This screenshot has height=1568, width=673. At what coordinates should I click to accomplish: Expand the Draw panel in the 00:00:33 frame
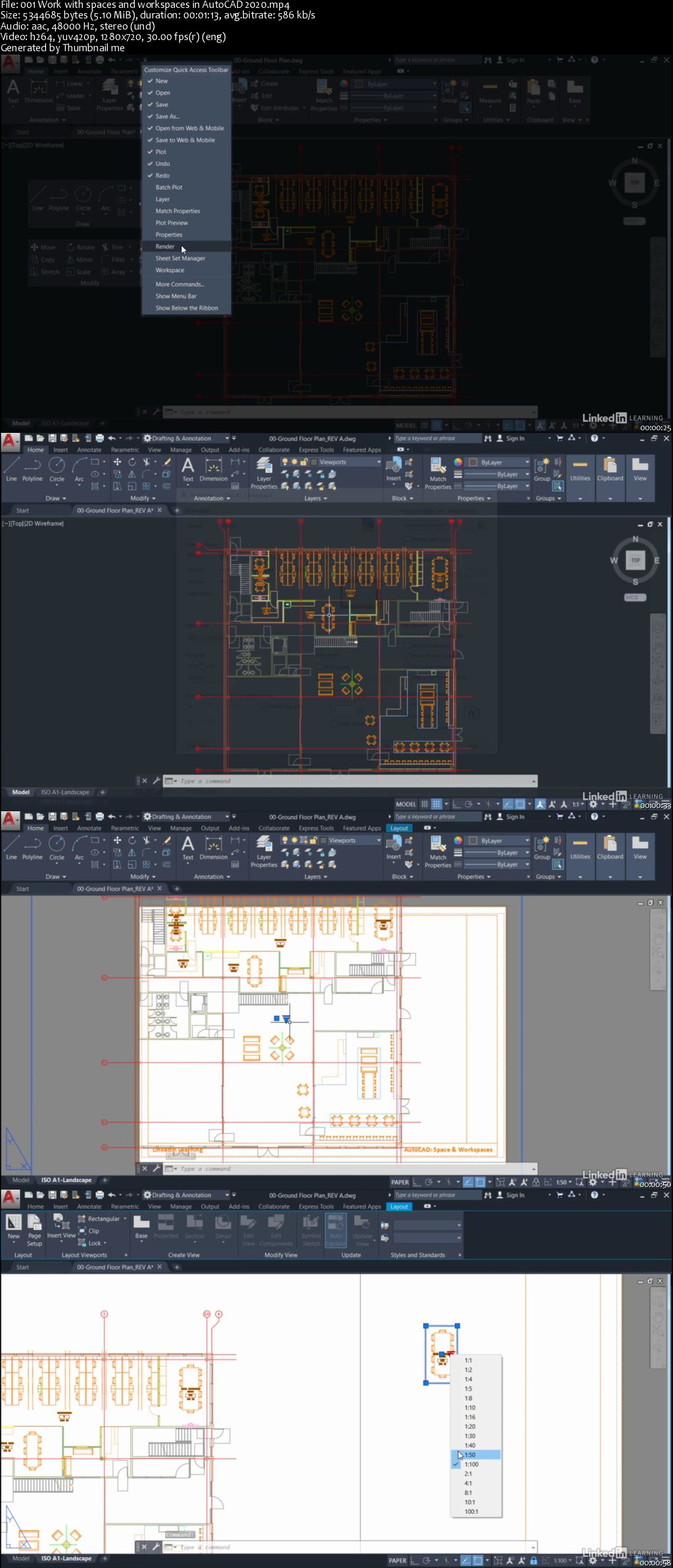coord(56,498)
